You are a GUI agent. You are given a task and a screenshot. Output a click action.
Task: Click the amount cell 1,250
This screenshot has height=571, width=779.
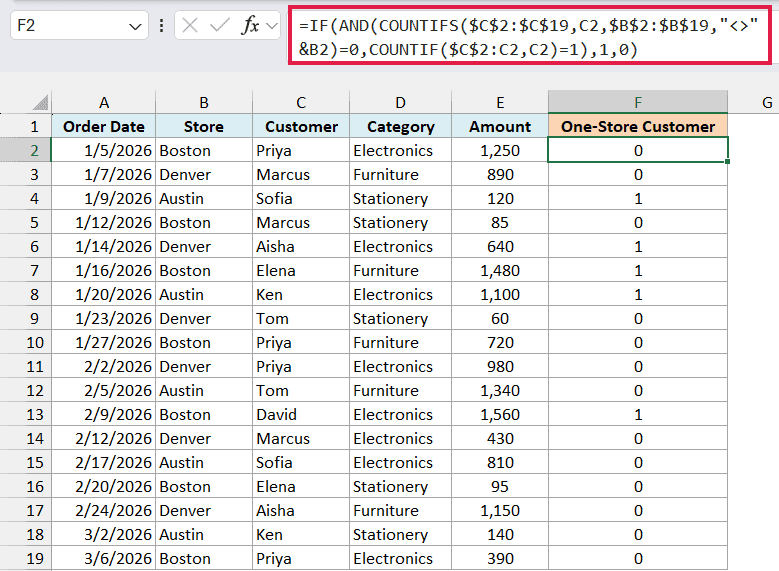(500, 150)
